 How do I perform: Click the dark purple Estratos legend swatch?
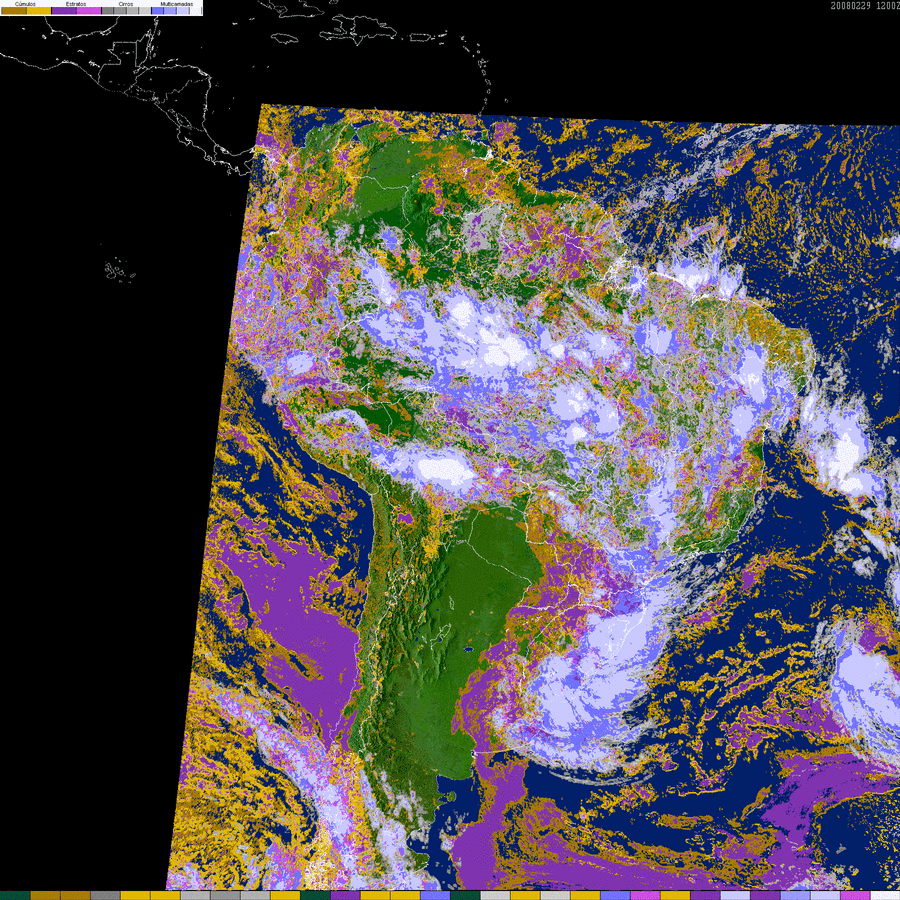point(64,10)
